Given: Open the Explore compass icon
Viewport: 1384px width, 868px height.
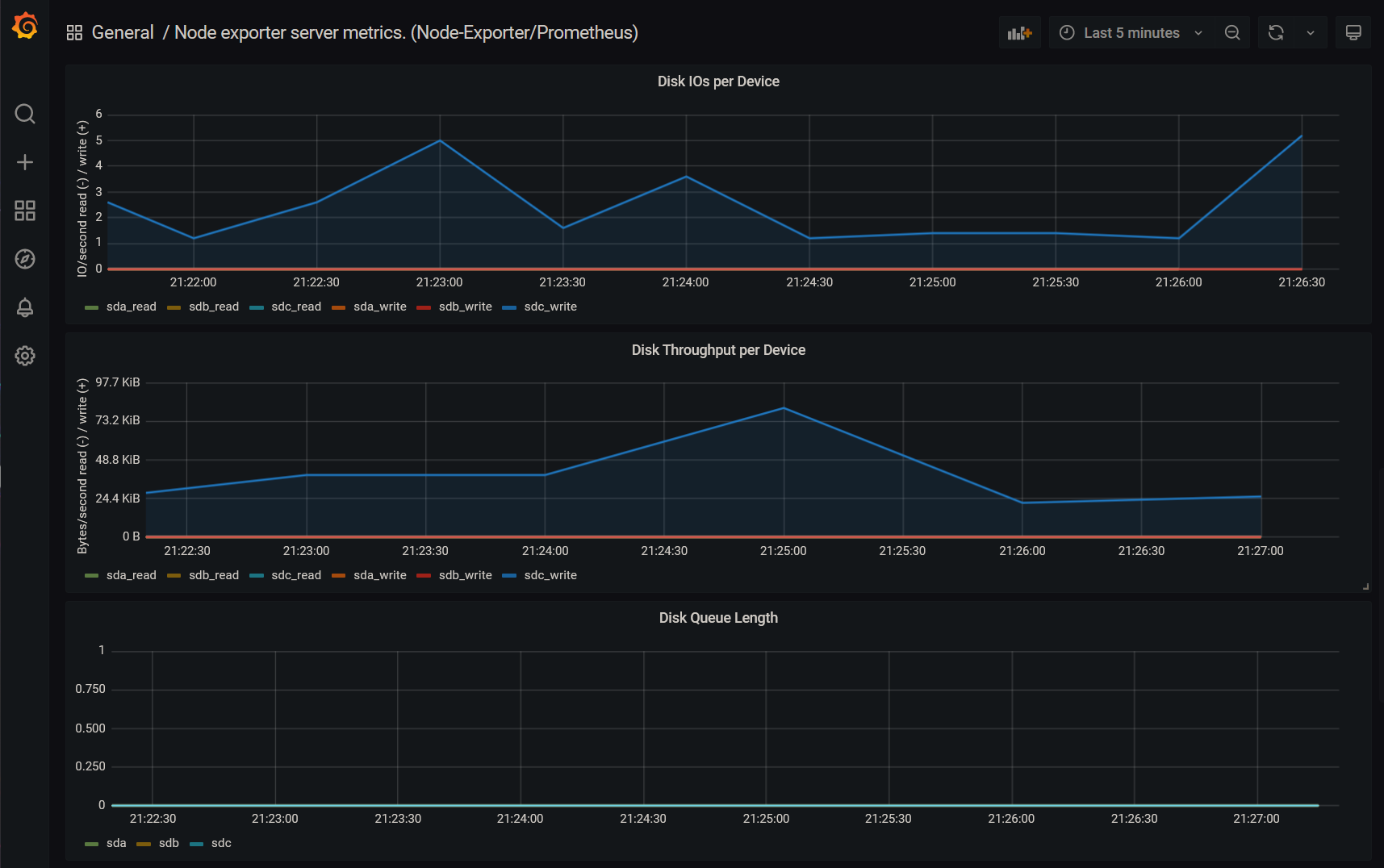Looking at the screenshot, I should point(25,259).
